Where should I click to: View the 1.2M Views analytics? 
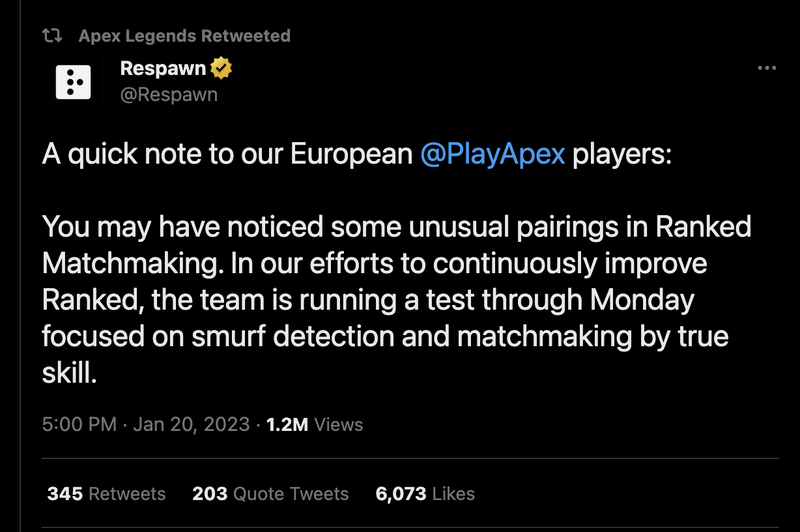pos(314,424)
